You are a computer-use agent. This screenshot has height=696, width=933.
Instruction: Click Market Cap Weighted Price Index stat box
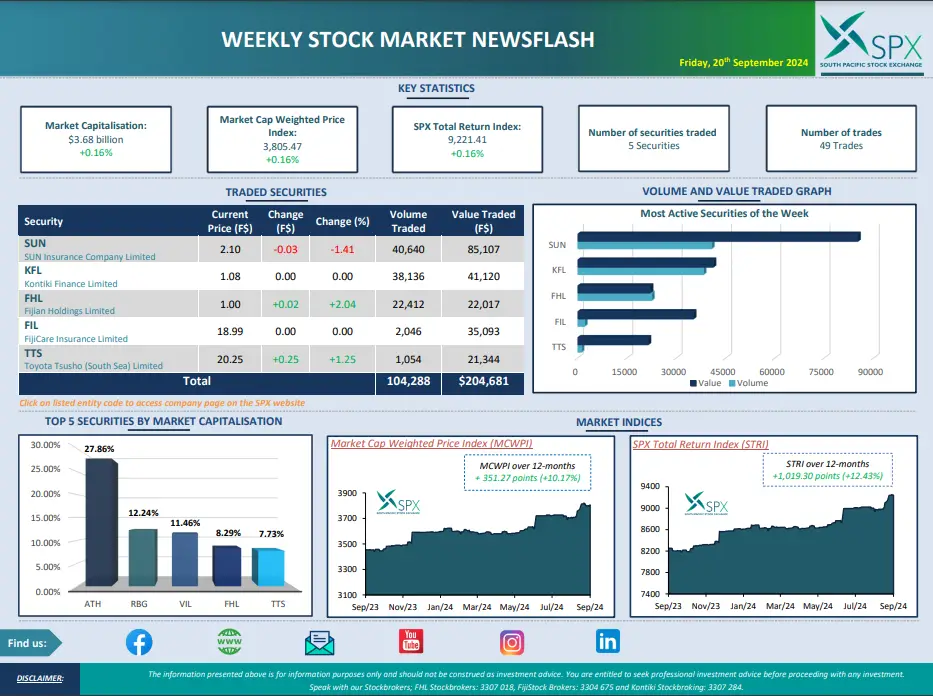coord(282,140)
